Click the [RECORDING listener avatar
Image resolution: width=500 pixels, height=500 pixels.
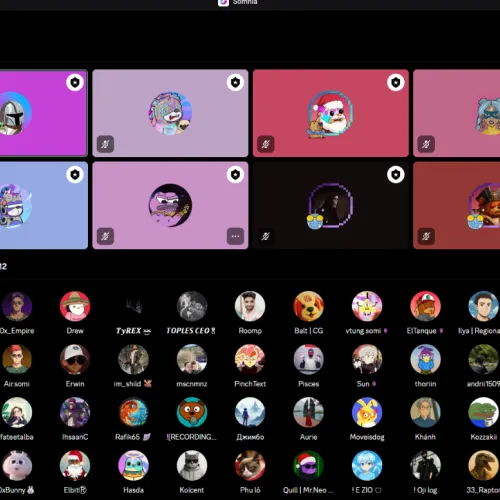point(192,412)
